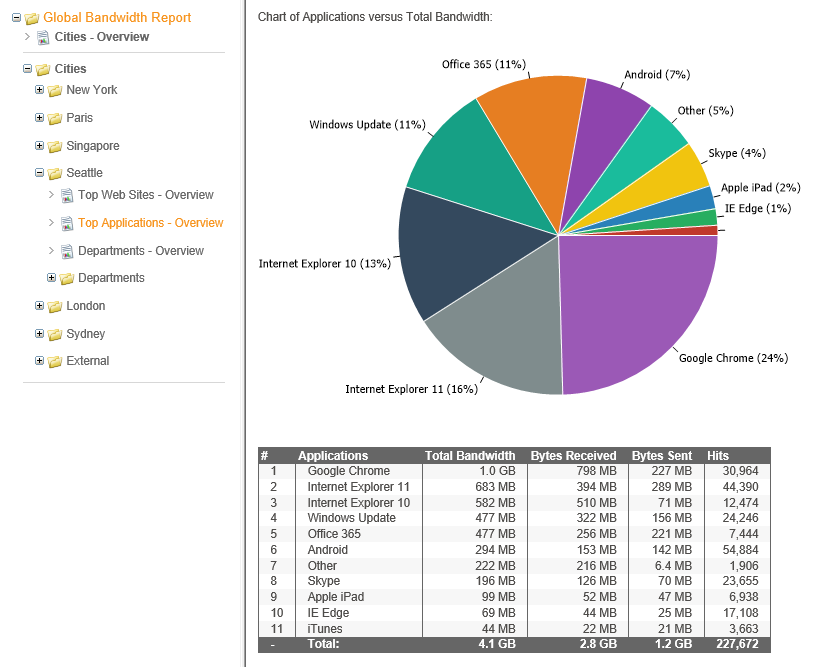Click the Singapore folder icon
Image resolution: width=817 pixels, height=667 pixels.
[x=55, y=146]
